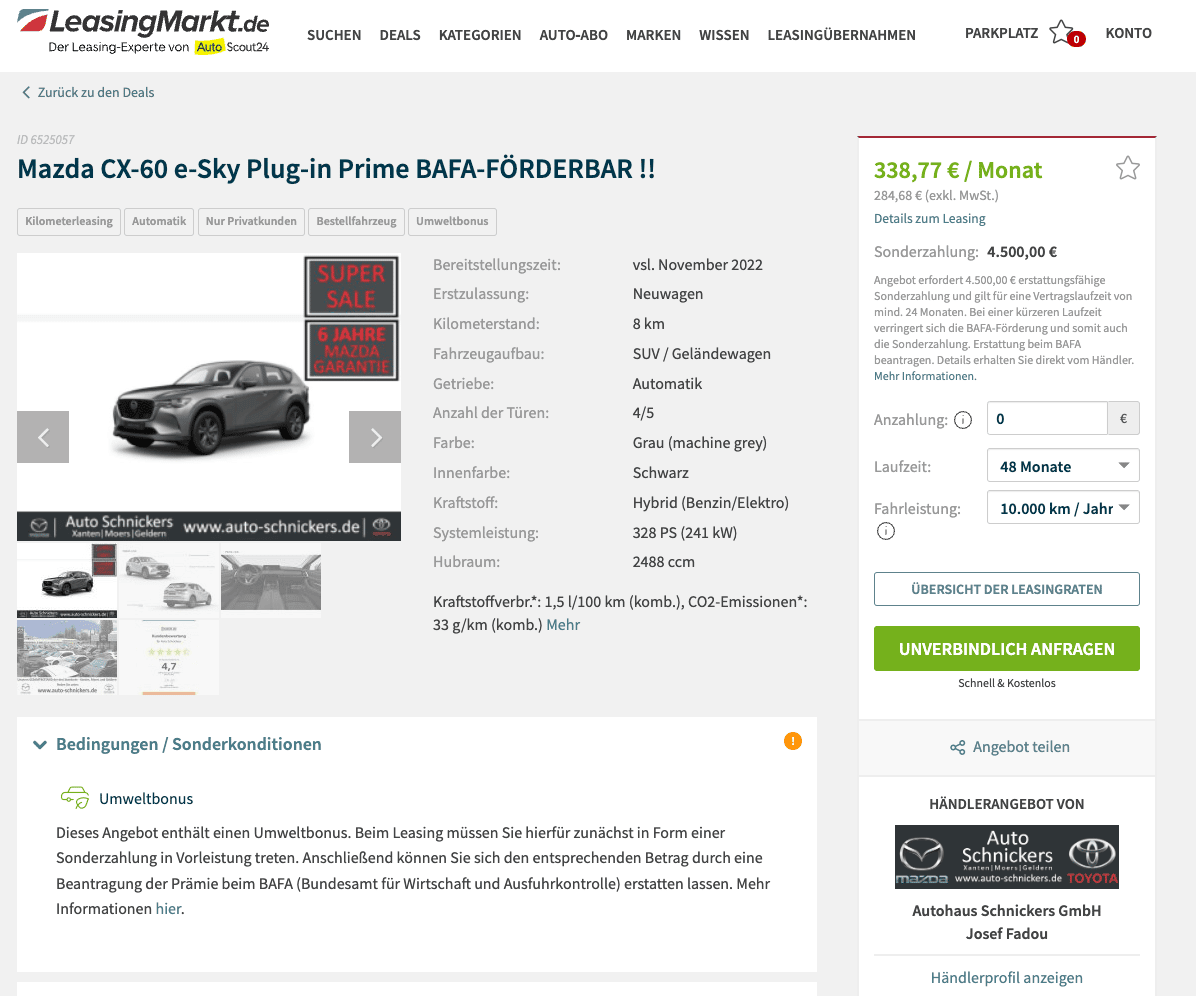The image size is (1196, 996).
Task: Open the LEASINGÜBERNAHMEN menu item
Action: coord(841,35)
